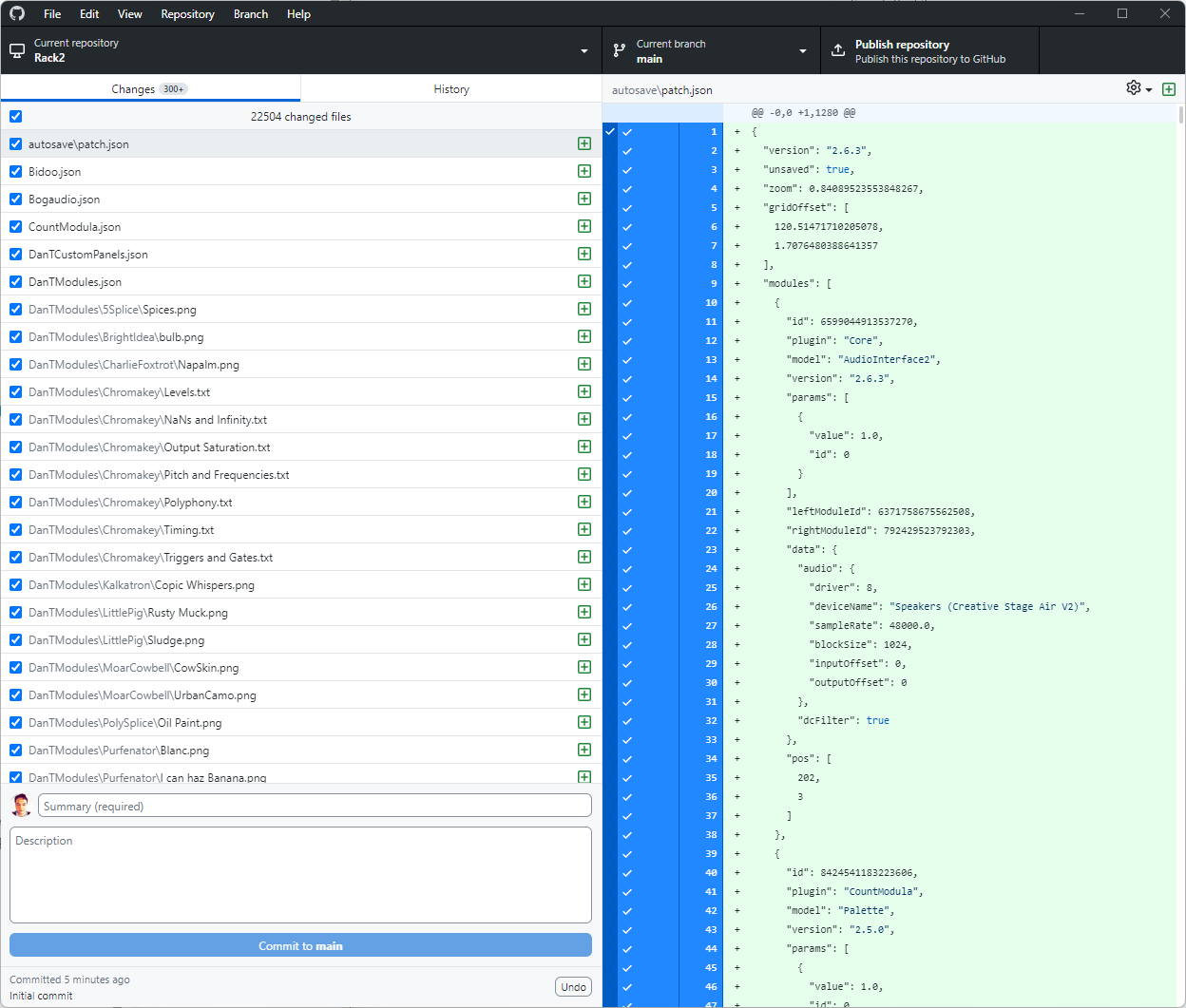Click the added status icon for Oil Paint.png
The height and width of the screenshot is (1008, 1186).
[584, 722]
